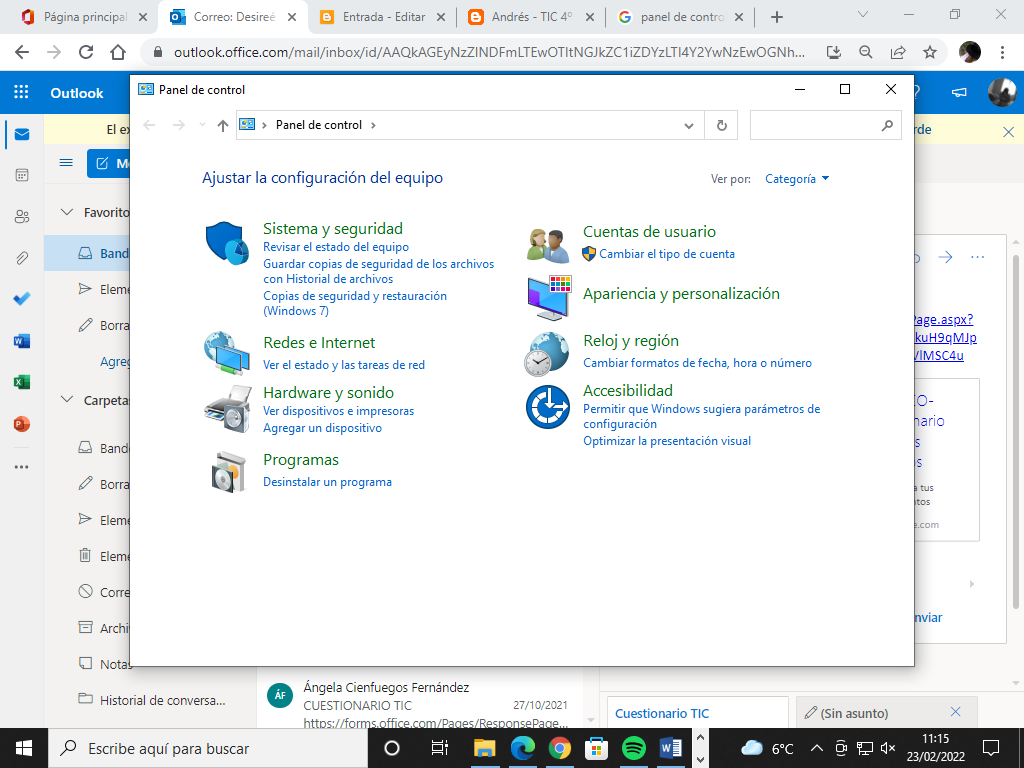Screen dimensions: 1024x768
Task: Click the Control Panel search box
Action: tap(825, 125)
